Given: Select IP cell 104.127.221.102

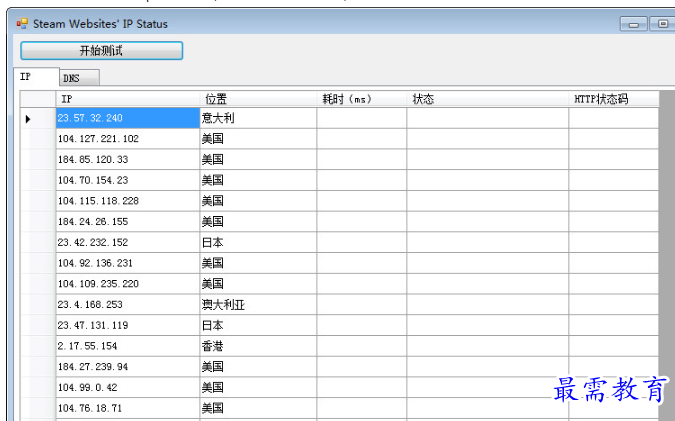Looking at the screenshot, I should (x=128, y=139).
